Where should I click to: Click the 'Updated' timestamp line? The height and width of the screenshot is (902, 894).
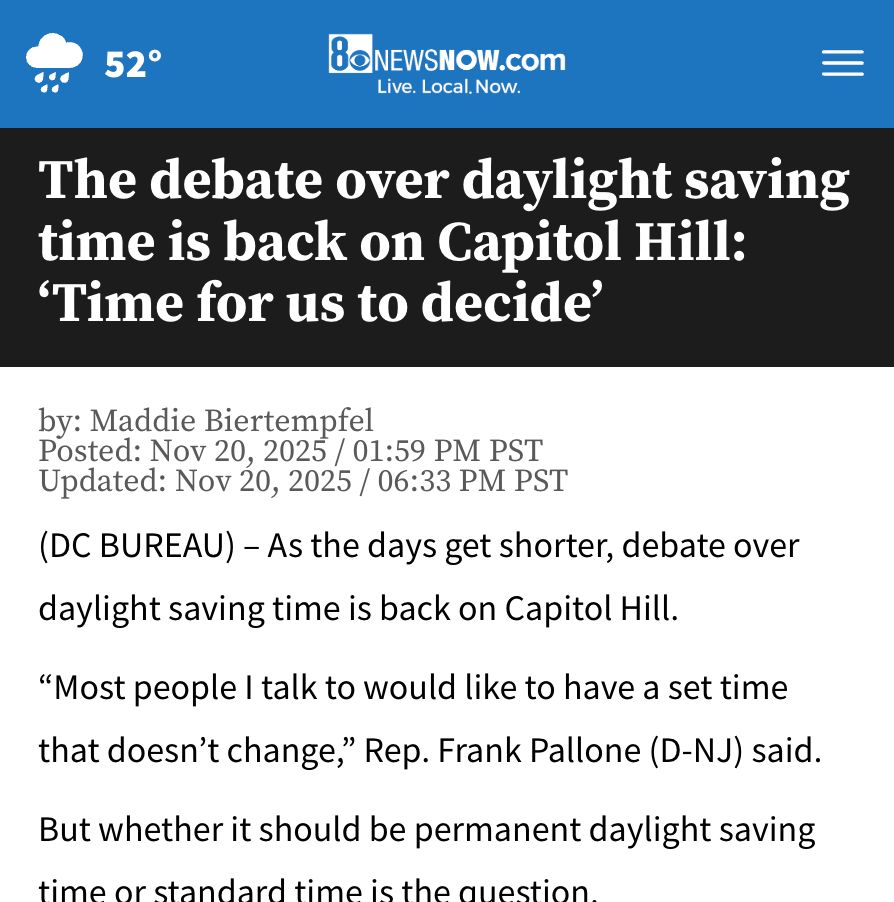pos(302,481)
